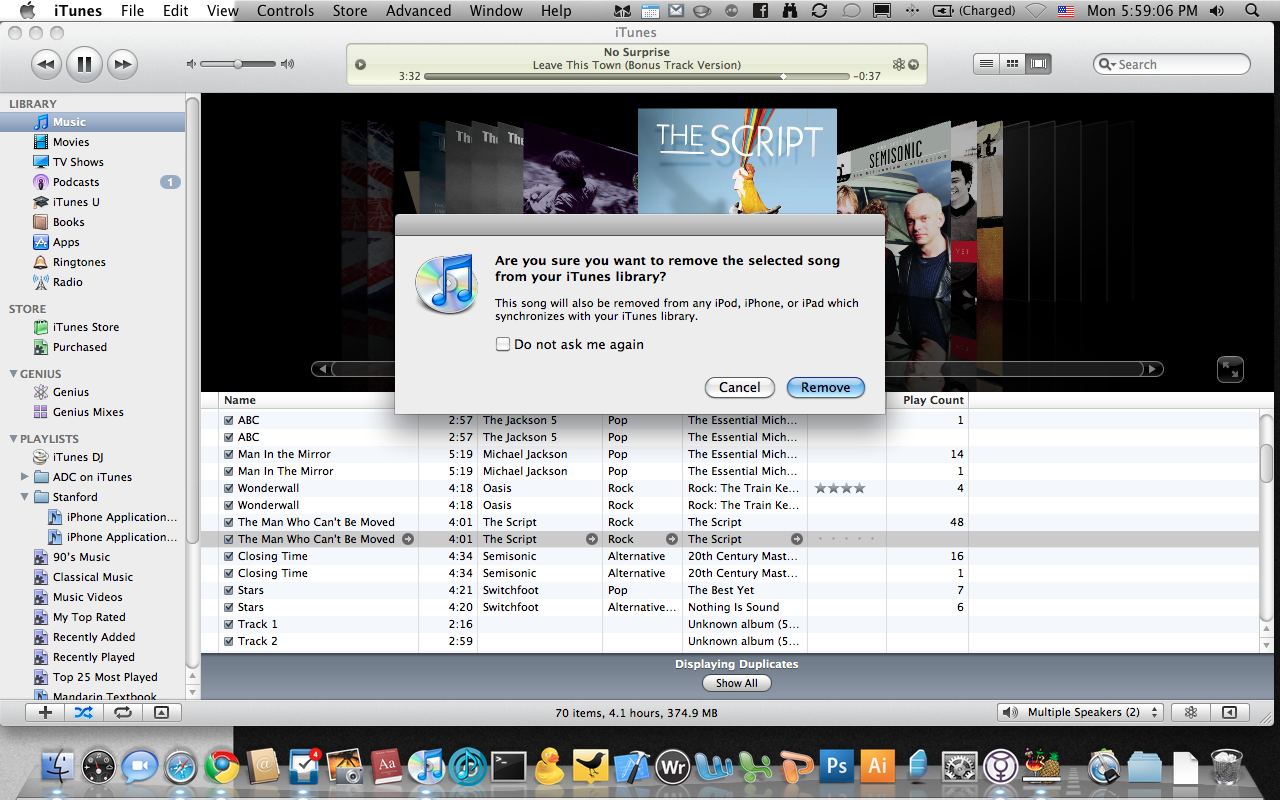Open the Edit menu

point(176,11)
